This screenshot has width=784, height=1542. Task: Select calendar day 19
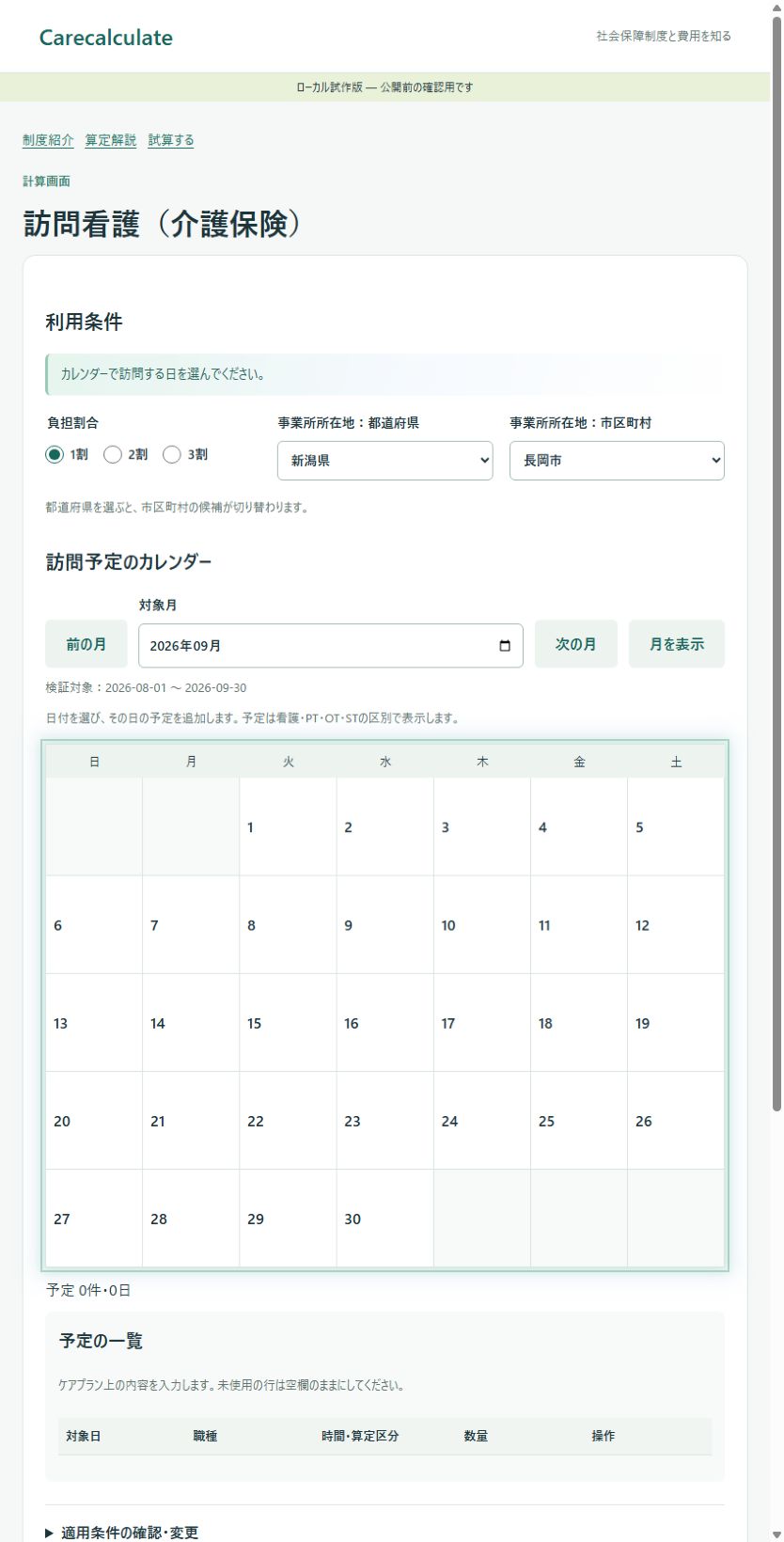pos(676,1022)
